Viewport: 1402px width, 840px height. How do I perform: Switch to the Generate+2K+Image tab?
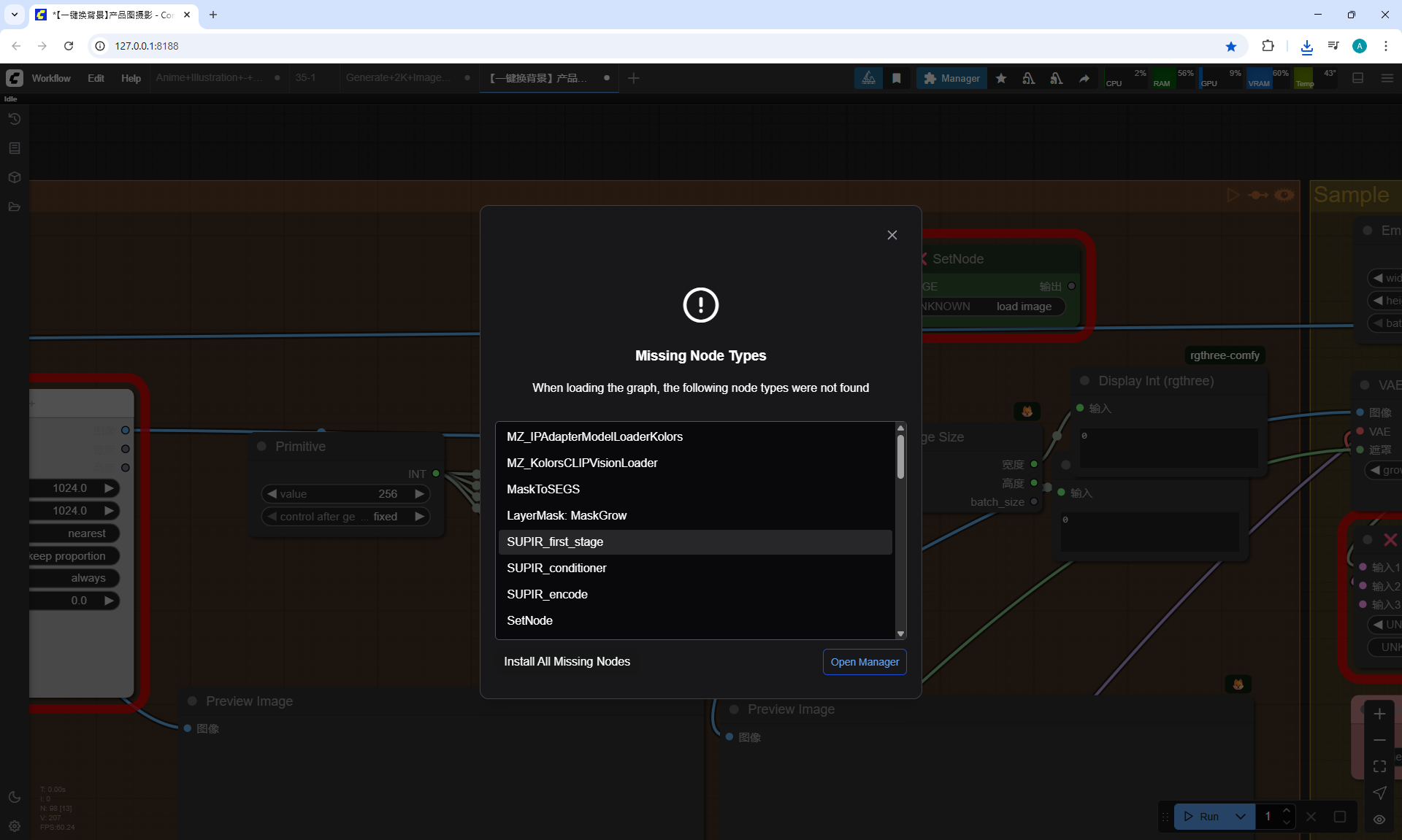click(398, 78)
